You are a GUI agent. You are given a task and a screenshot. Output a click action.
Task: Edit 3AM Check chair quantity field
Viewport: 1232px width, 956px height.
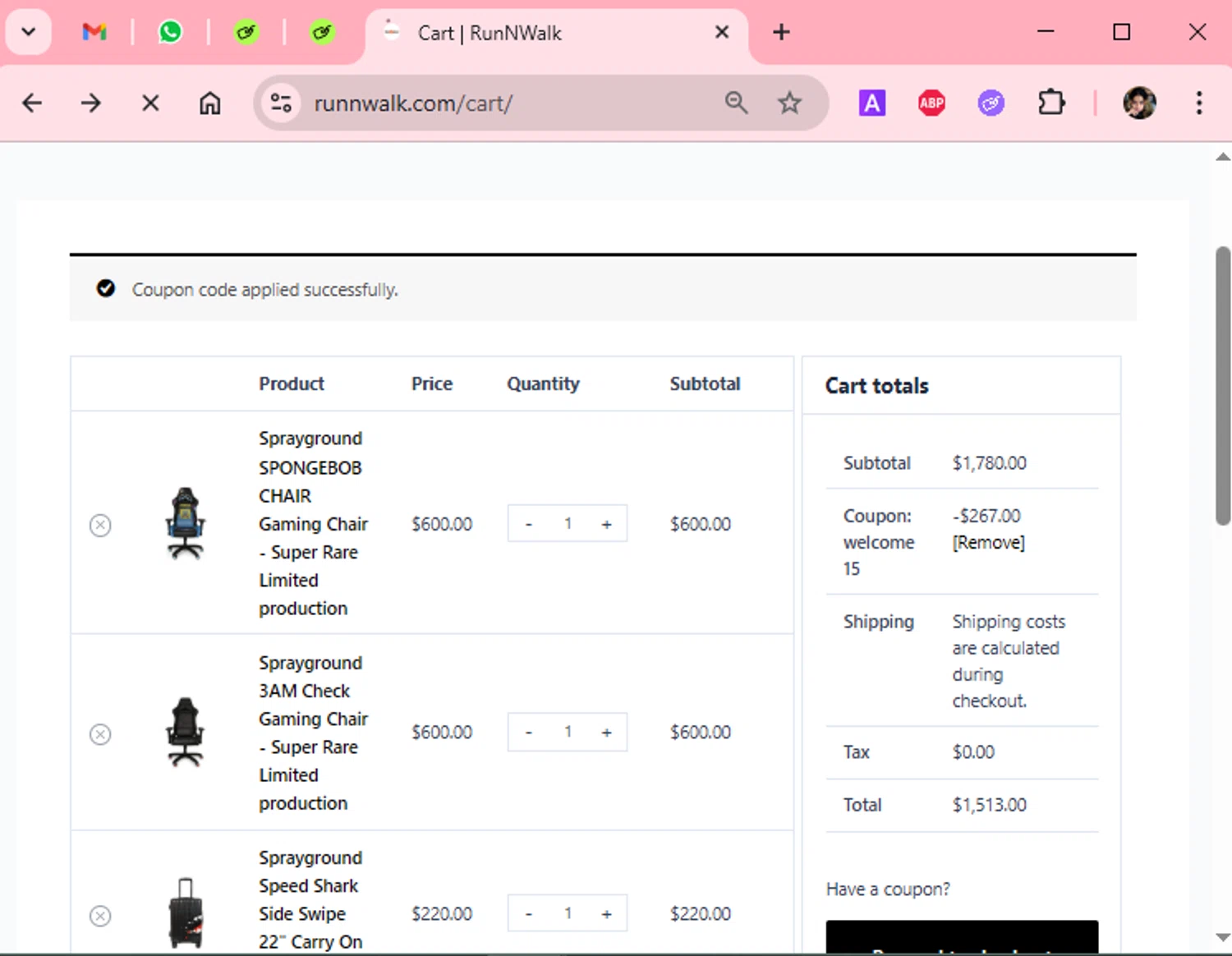pyautogui.click(x=568, y=733)
